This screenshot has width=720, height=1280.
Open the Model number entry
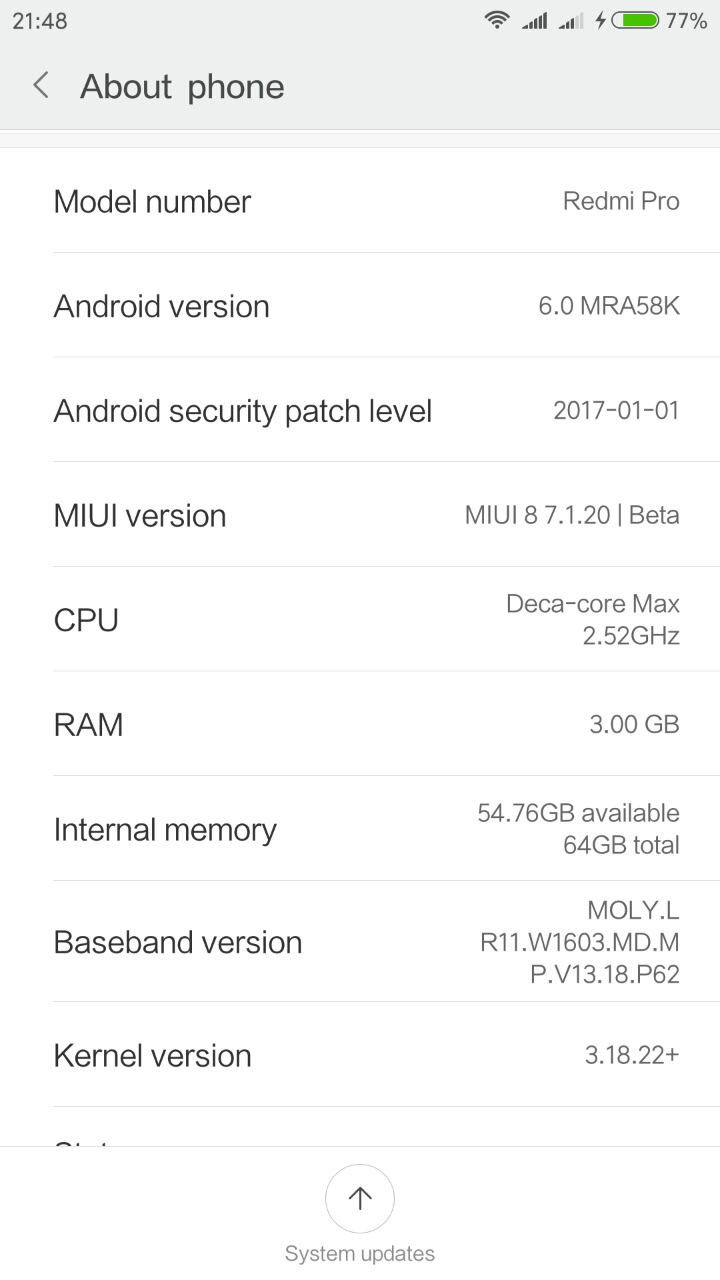point(360,201)
